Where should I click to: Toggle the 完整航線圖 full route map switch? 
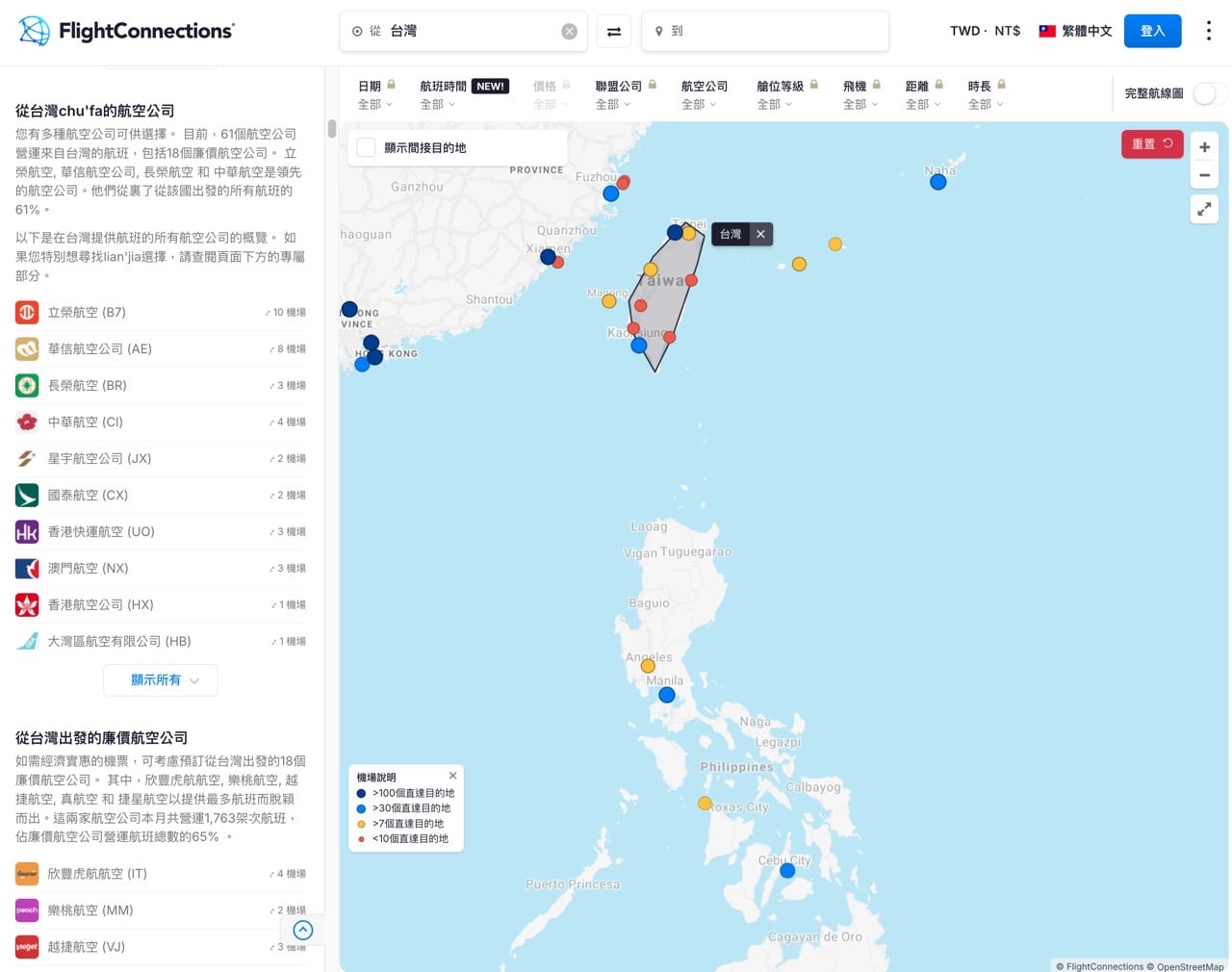(x=1209, y=93)
